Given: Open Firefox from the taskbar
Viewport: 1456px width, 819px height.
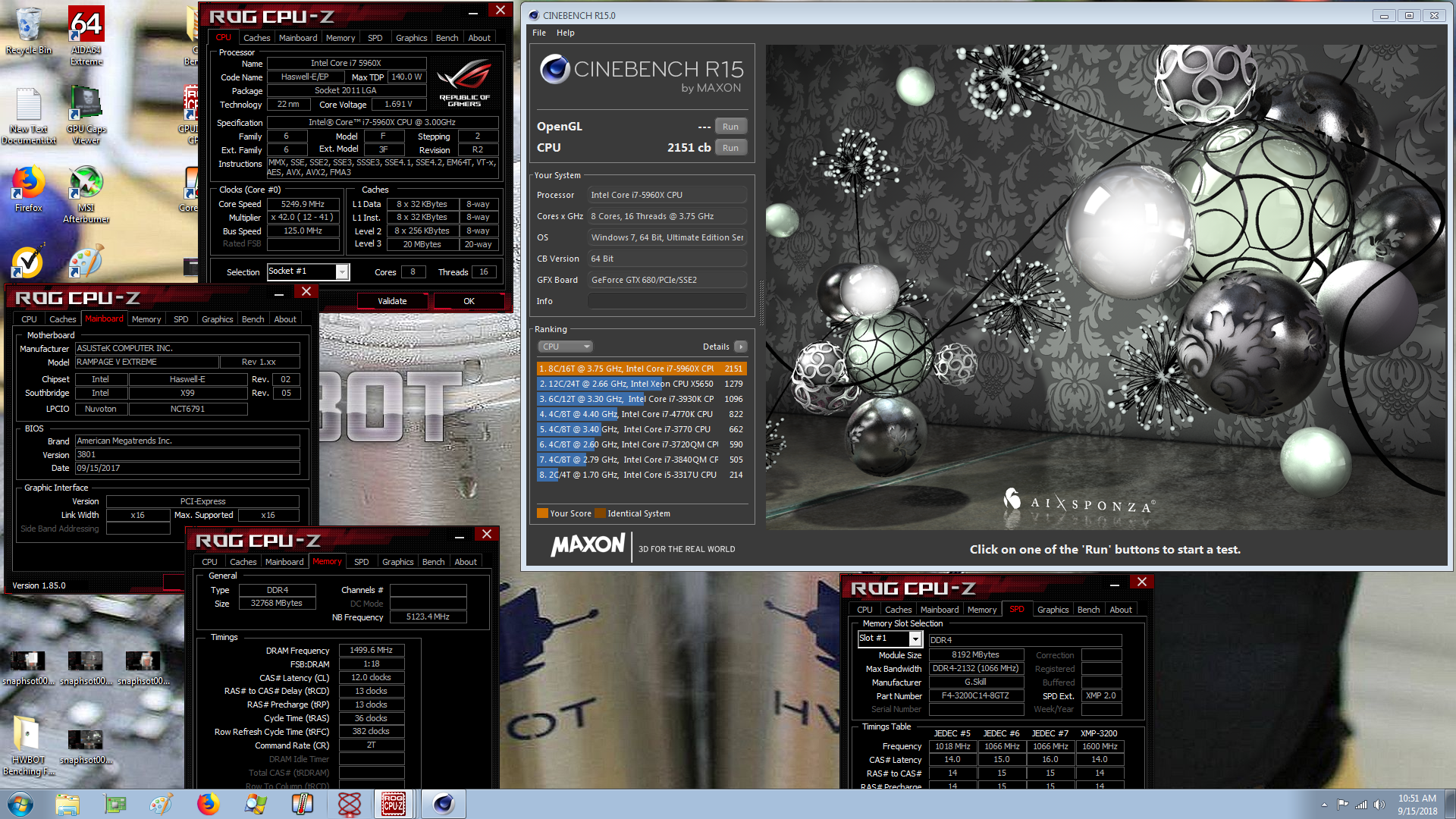Looking at the screenshot, I should (209, 804).
